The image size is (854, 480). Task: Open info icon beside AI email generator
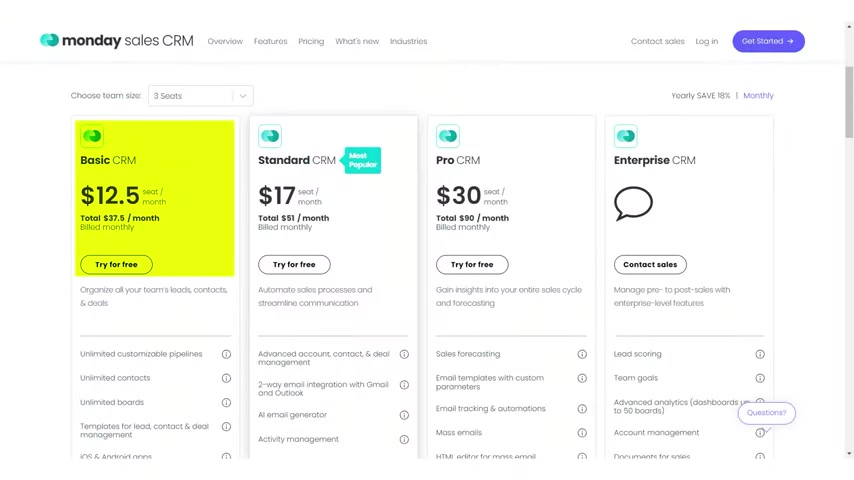(x=404, y=415)
